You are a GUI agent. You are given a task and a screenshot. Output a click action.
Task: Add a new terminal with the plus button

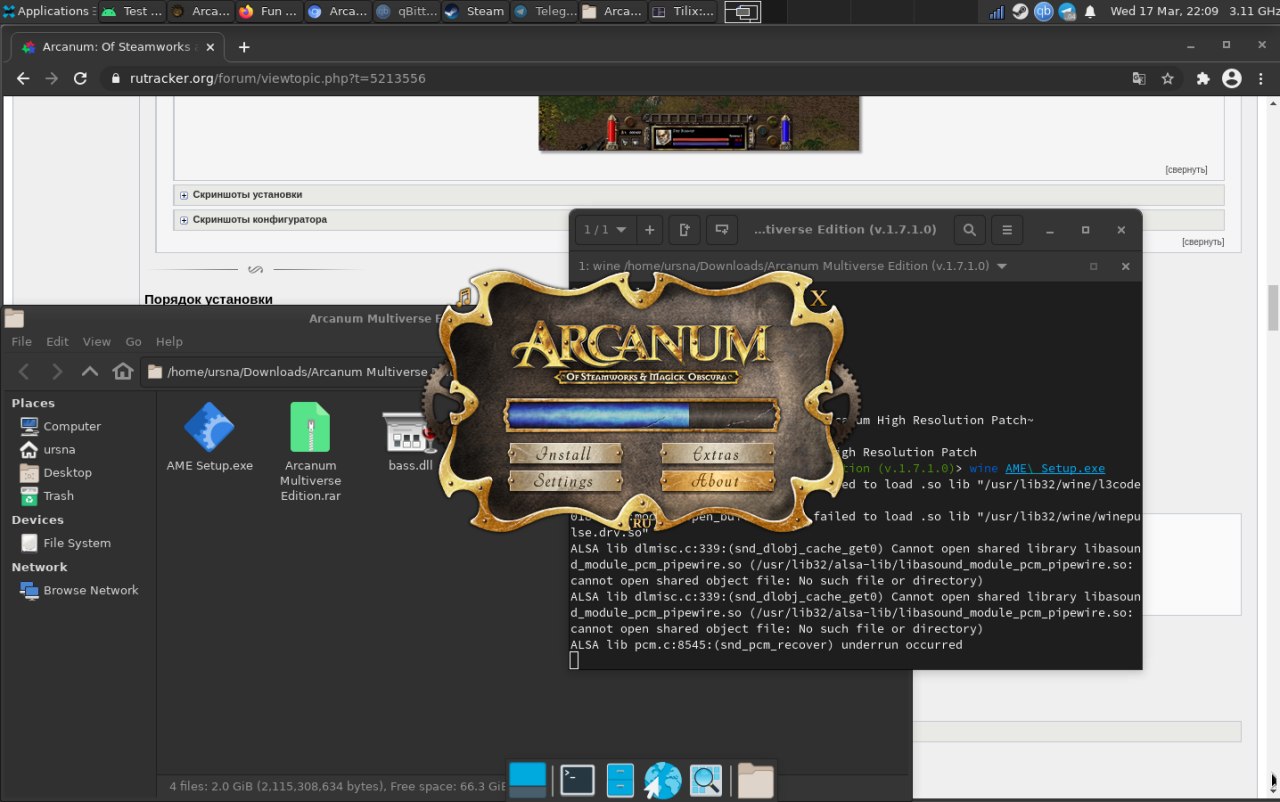pos(649,230)
